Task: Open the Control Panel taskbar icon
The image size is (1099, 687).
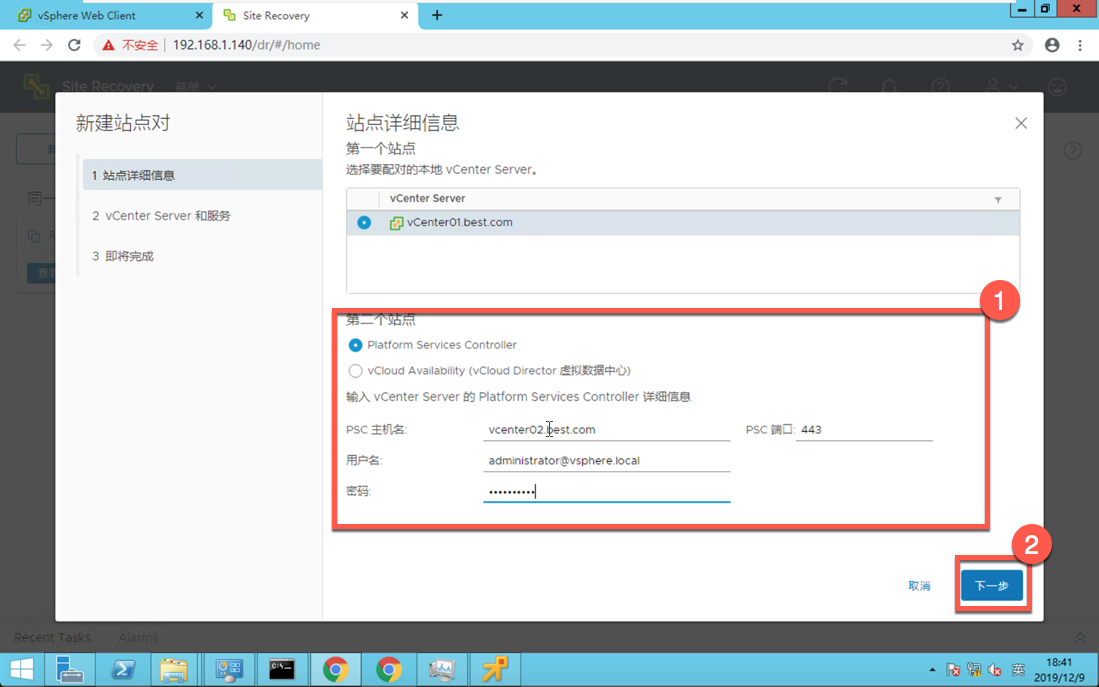Action: click(x=228, y=669)
